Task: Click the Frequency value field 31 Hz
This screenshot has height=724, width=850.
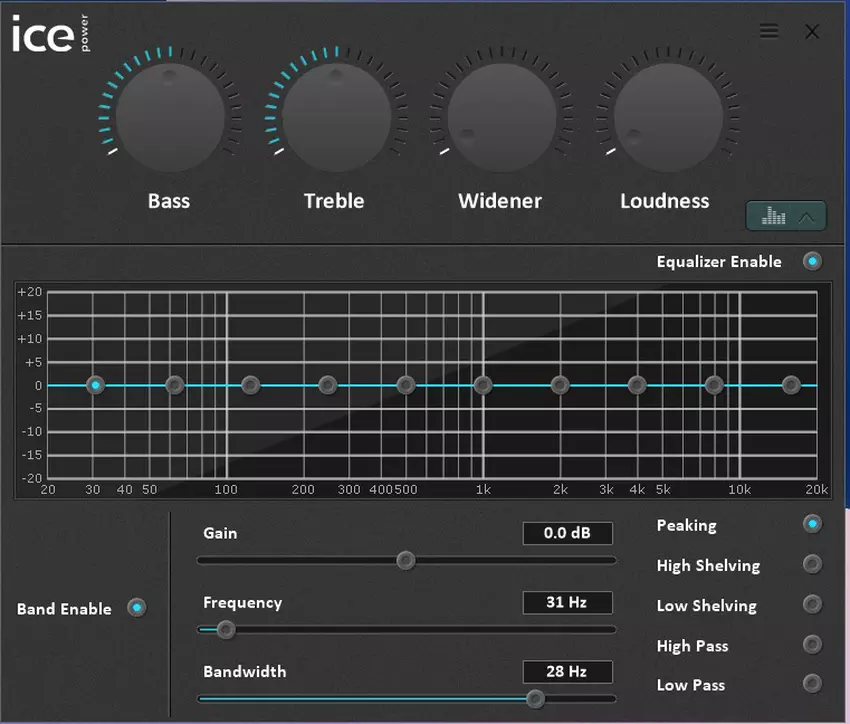Action: click(567, 603)
